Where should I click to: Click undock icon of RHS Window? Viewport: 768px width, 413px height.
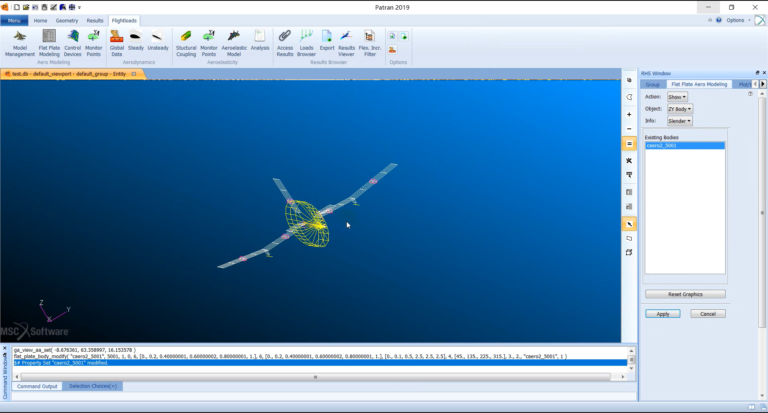click(x=757, y=73)
